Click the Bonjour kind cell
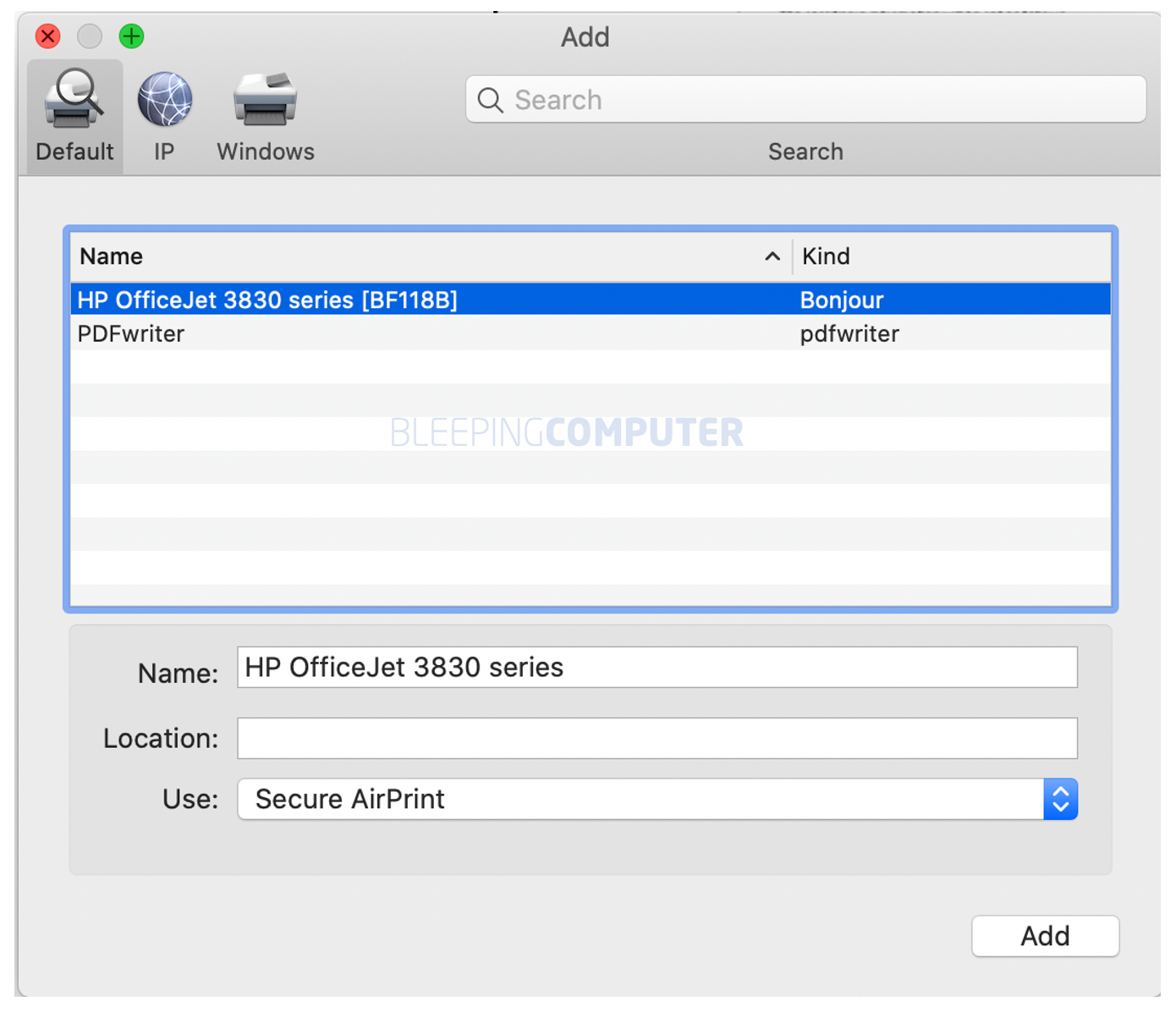The height and width of the screenshot is (1012, 1176). 842,300
